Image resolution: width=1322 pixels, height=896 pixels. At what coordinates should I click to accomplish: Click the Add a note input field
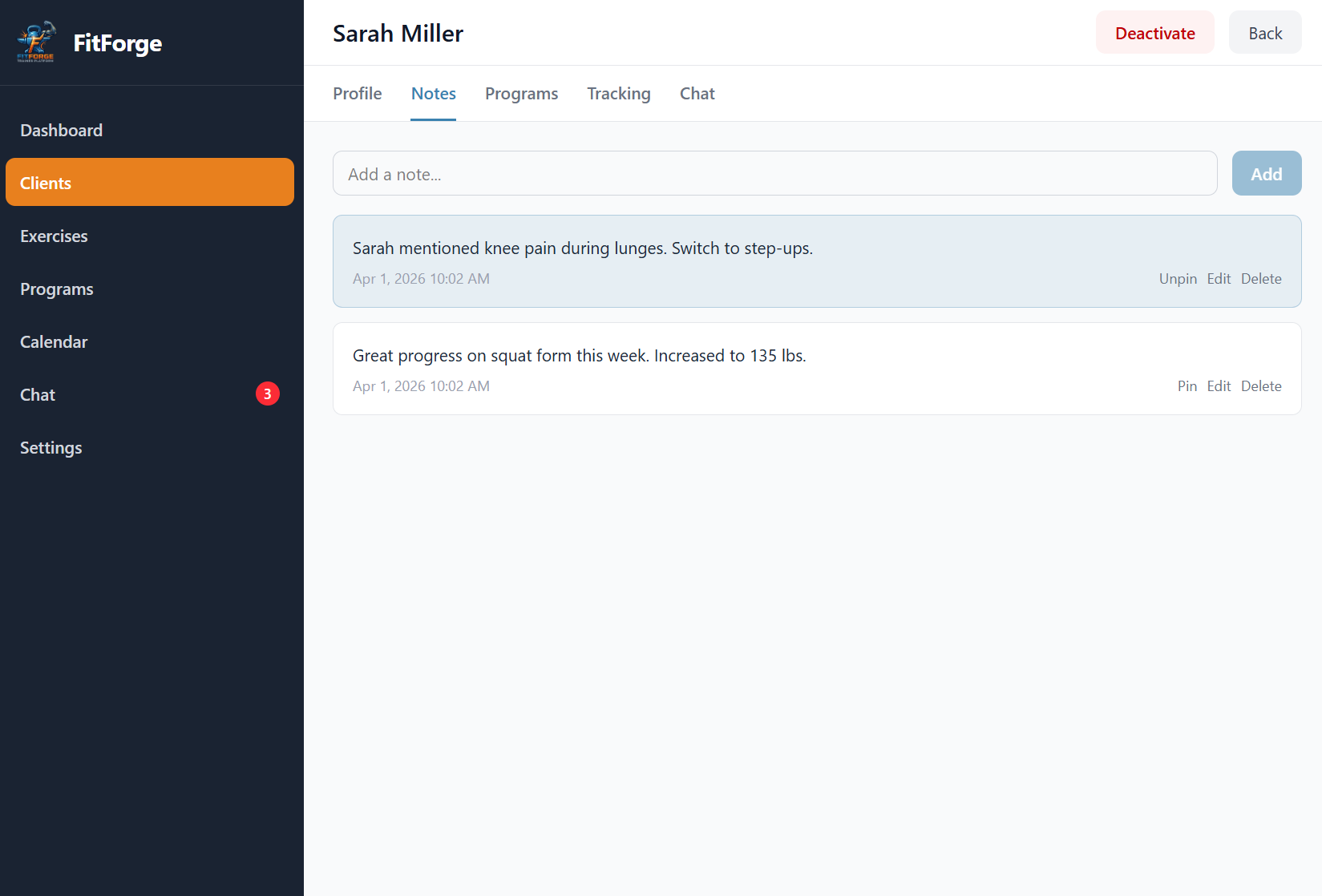(x=774, y=173)
